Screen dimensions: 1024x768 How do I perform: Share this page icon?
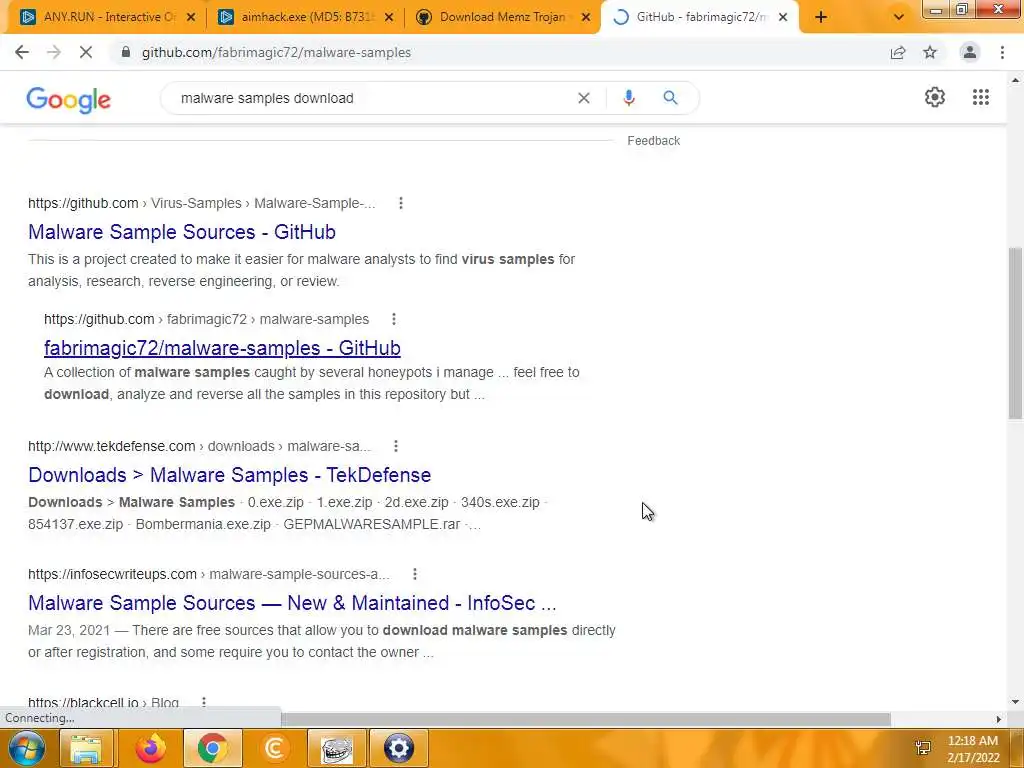898,52
